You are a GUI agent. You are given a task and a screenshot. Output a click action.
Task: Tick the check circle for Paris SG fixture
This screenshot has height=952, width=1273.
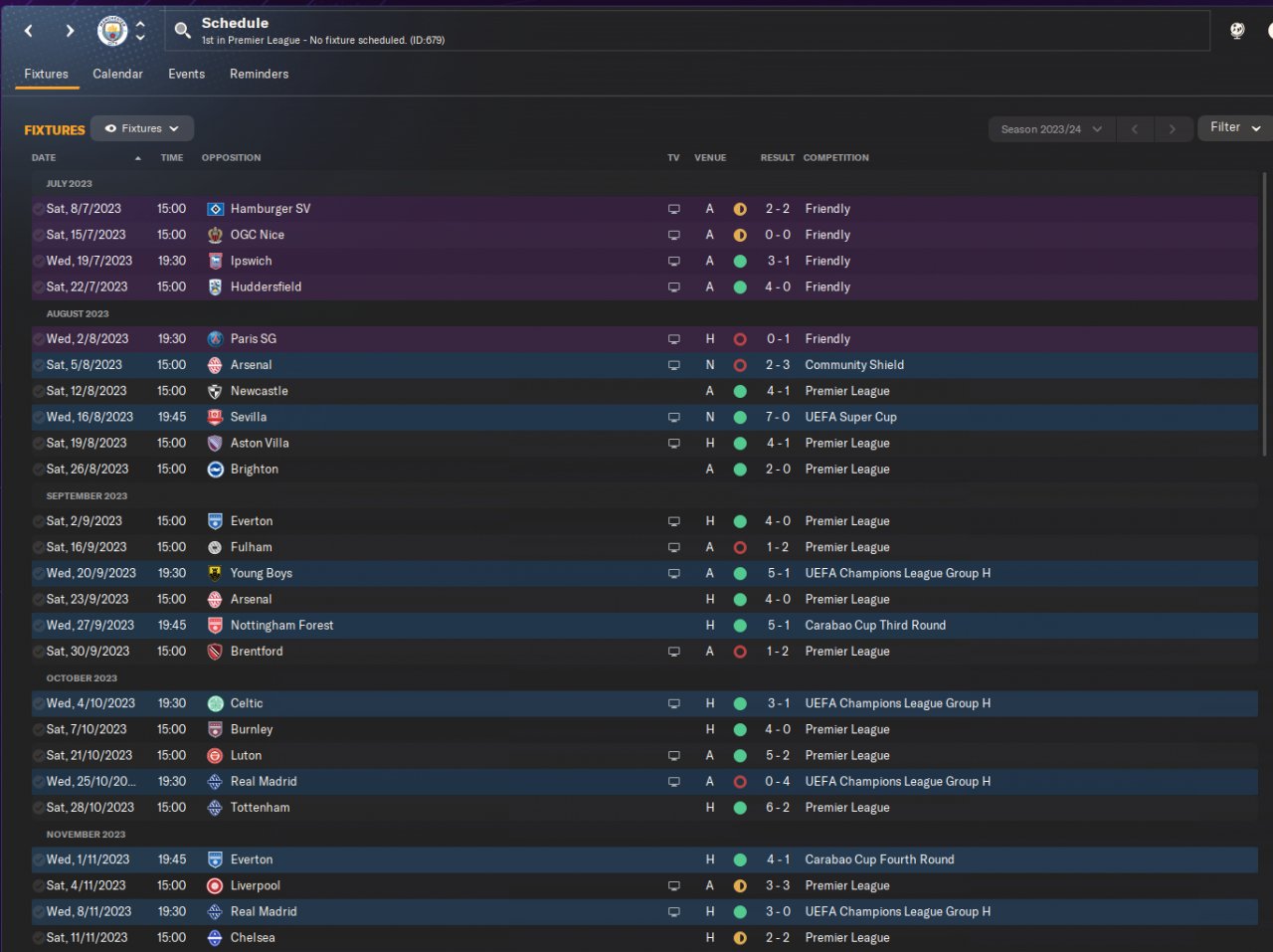(x=38, y=339)
